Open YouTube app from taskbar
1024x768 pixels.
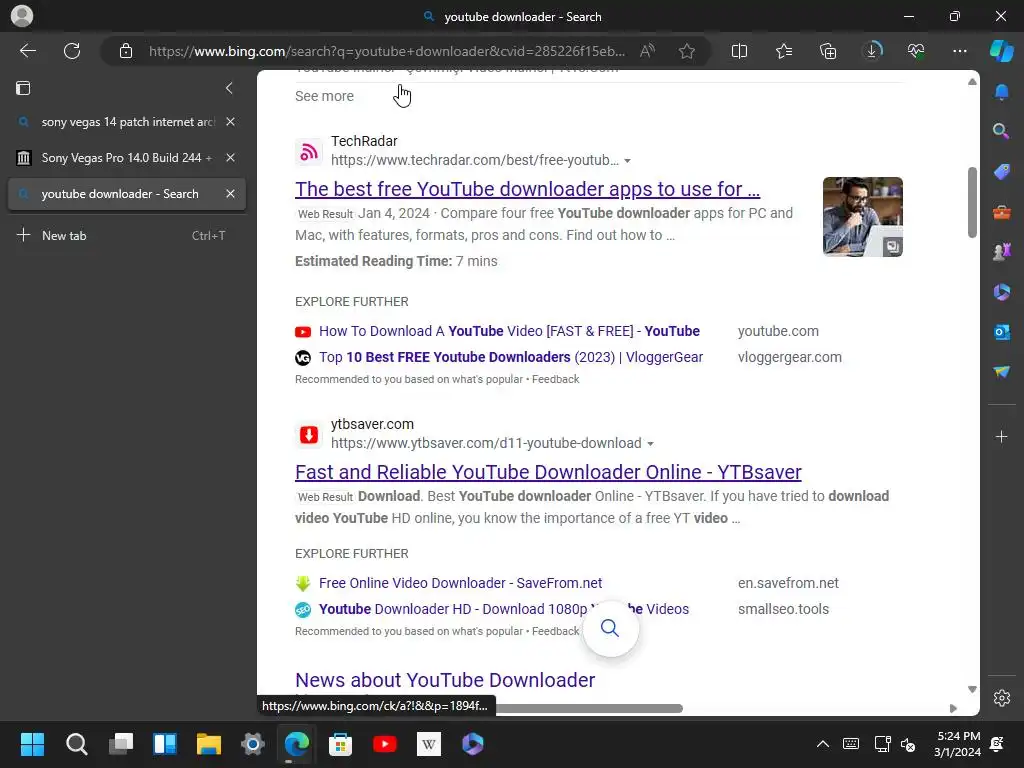385,744
